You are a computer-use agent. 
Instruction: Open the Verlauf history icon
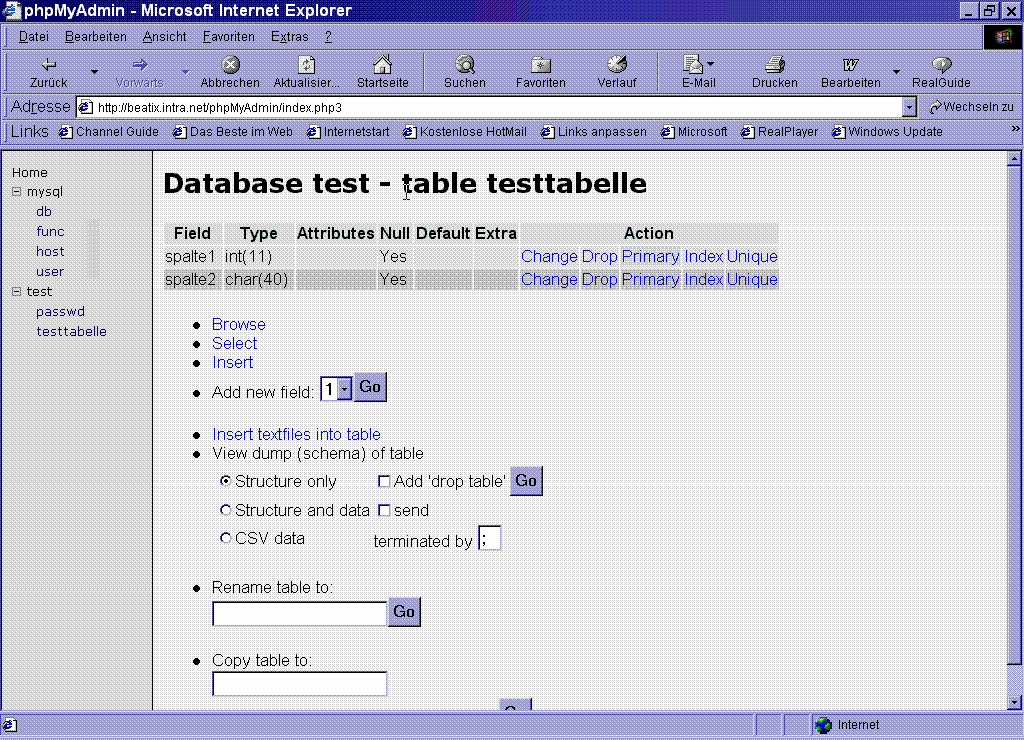[x=617, y=65]
